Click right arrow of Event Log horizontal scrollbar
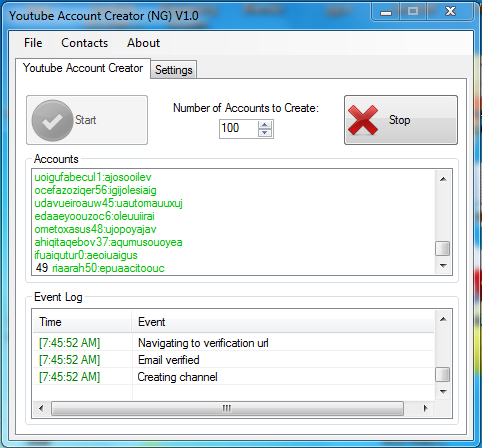482x448 pixels. coord(425,408)
